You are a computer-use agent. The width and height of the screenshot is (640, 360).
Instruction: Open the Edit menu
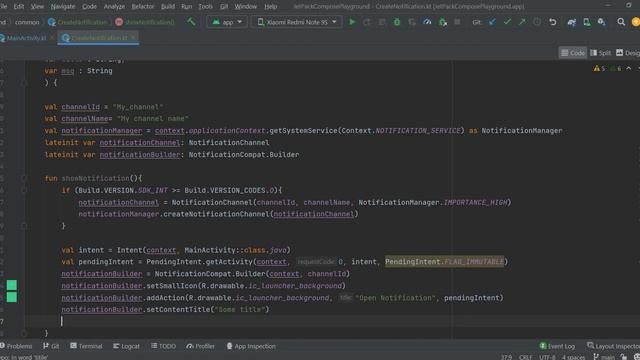pos(19,7)
